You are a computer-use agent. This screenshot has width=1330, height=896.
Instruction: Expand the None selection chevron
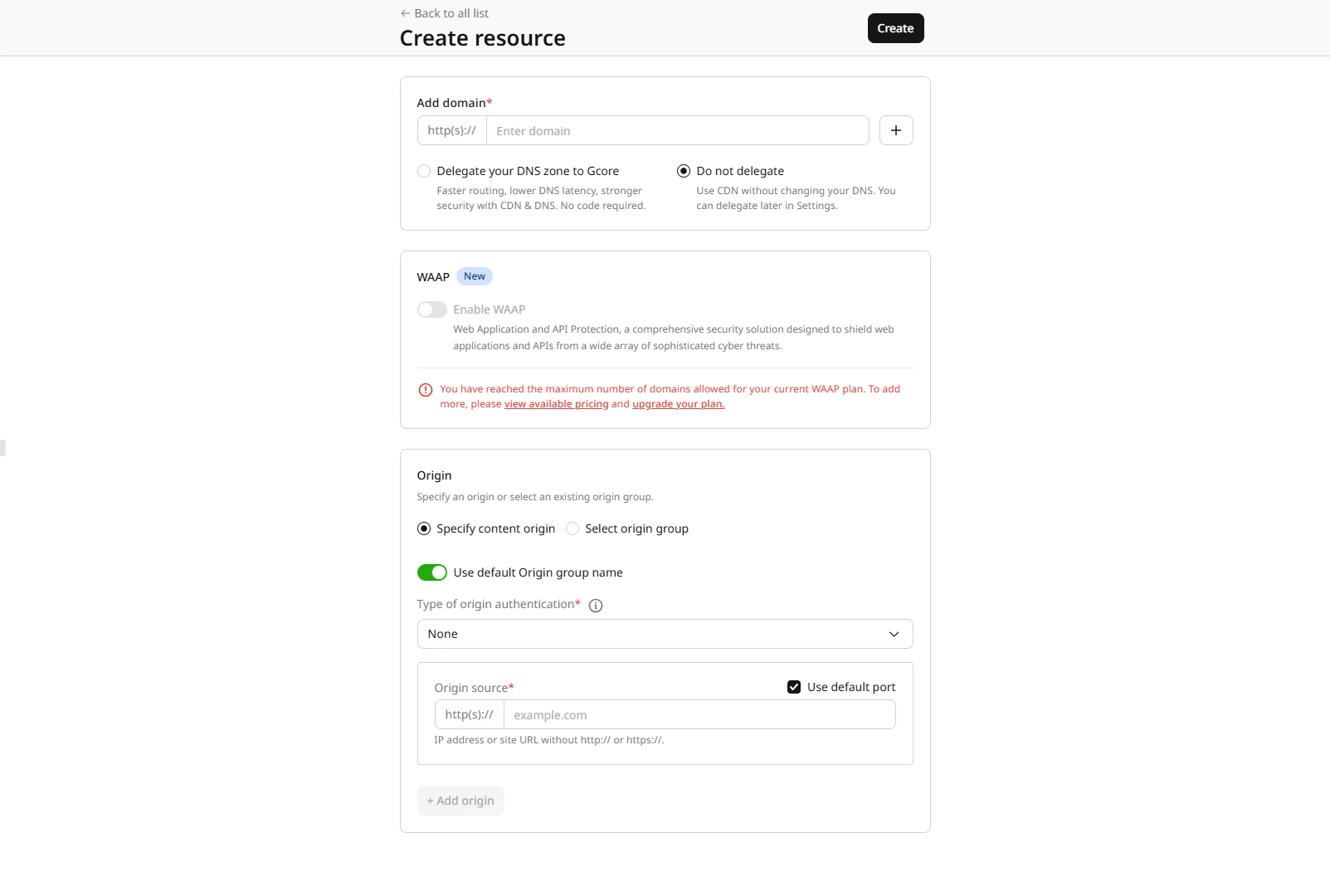[x=894, y=634]
